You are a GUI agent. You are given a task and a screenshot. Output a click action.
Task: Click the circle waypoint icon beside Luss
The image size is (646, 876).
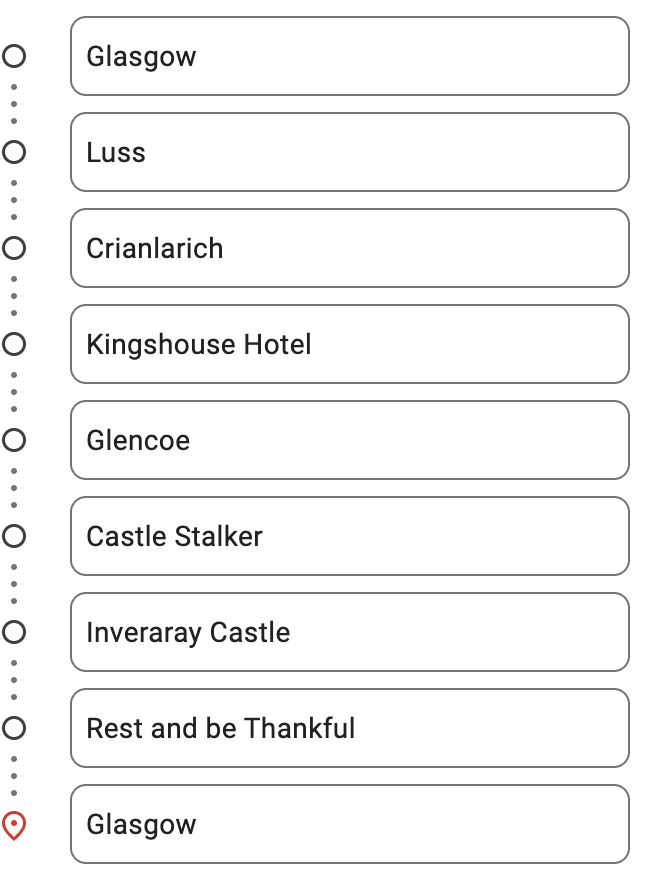tap(14, 152)
